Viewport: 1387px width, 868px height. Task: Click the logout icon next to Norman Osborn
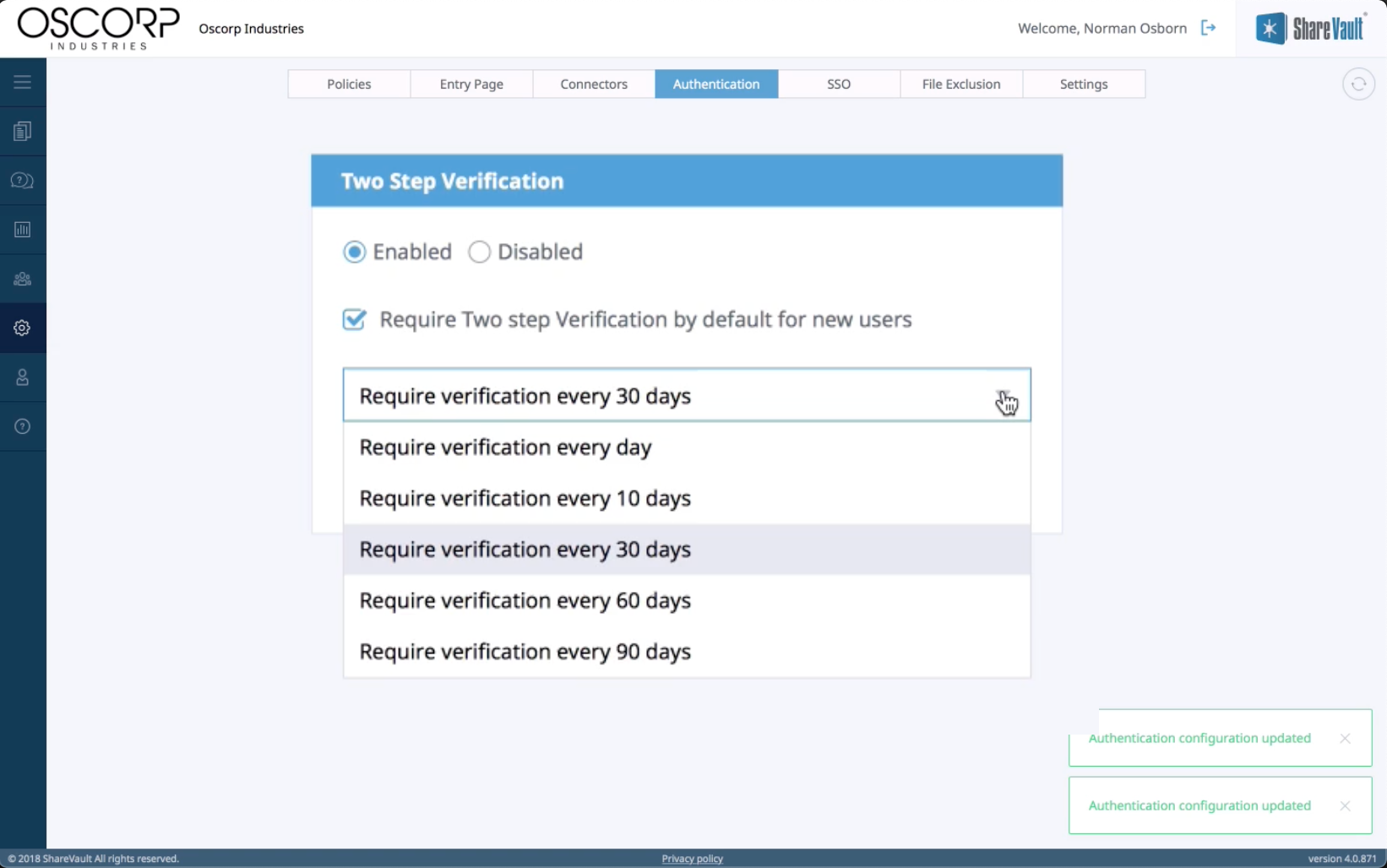pyautogui.click(x=1209, y=28)
